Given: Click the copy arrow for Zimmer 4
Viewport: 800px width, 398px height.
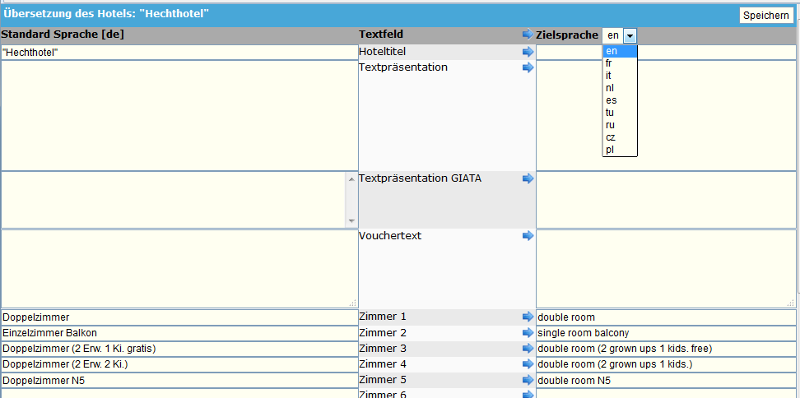Looking at the screenshot, I should [528, 364].
